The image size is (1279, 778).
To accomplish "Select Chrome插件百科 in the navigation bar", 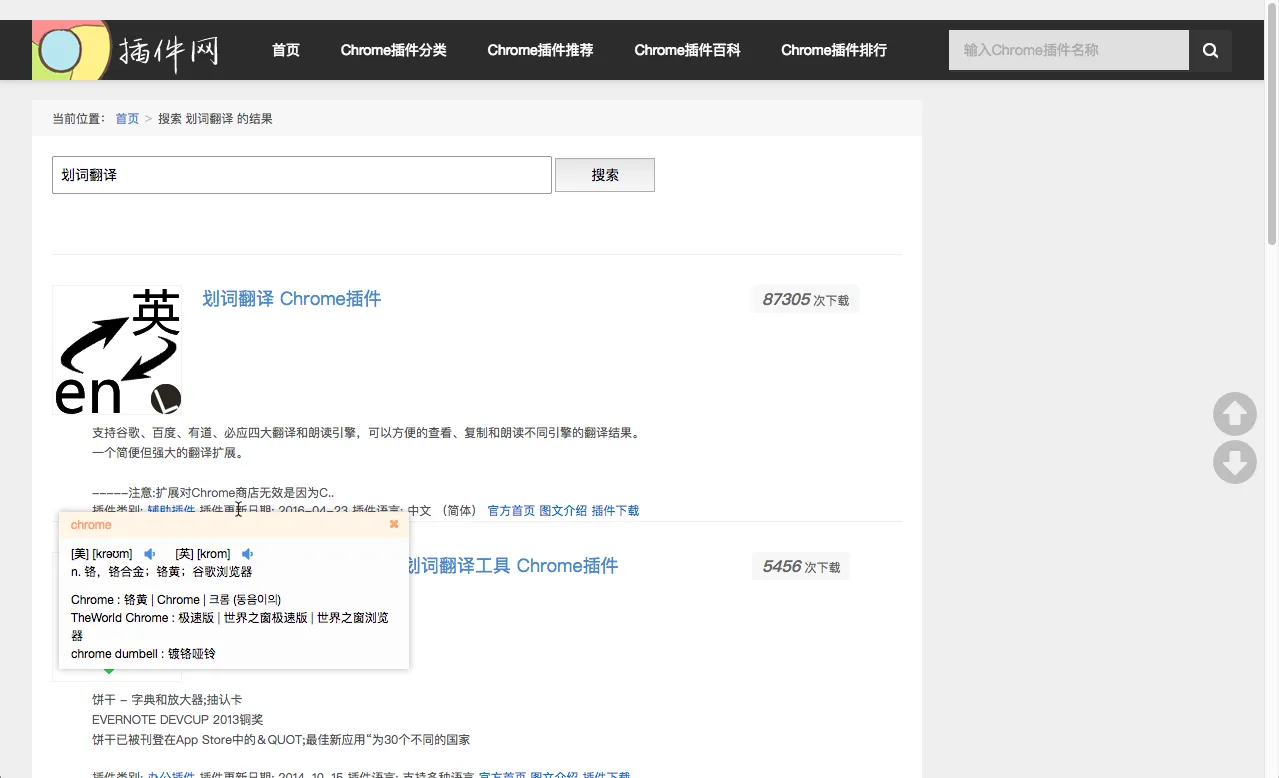I will 687,50.
